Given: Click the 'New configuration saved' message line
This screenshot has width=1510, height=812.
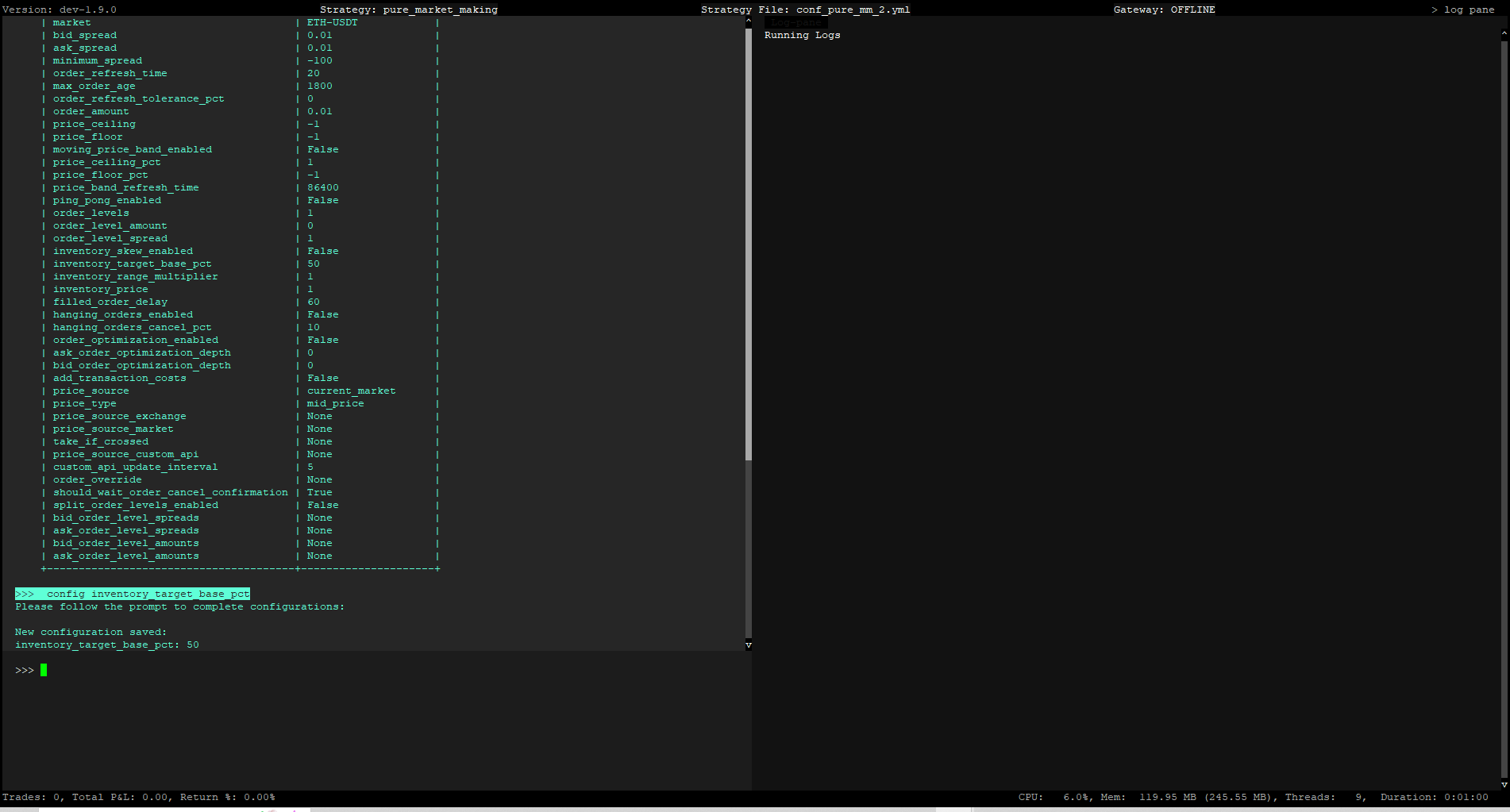Looking at the screenshot, I should pyautogui.click(x=91, y=631).
